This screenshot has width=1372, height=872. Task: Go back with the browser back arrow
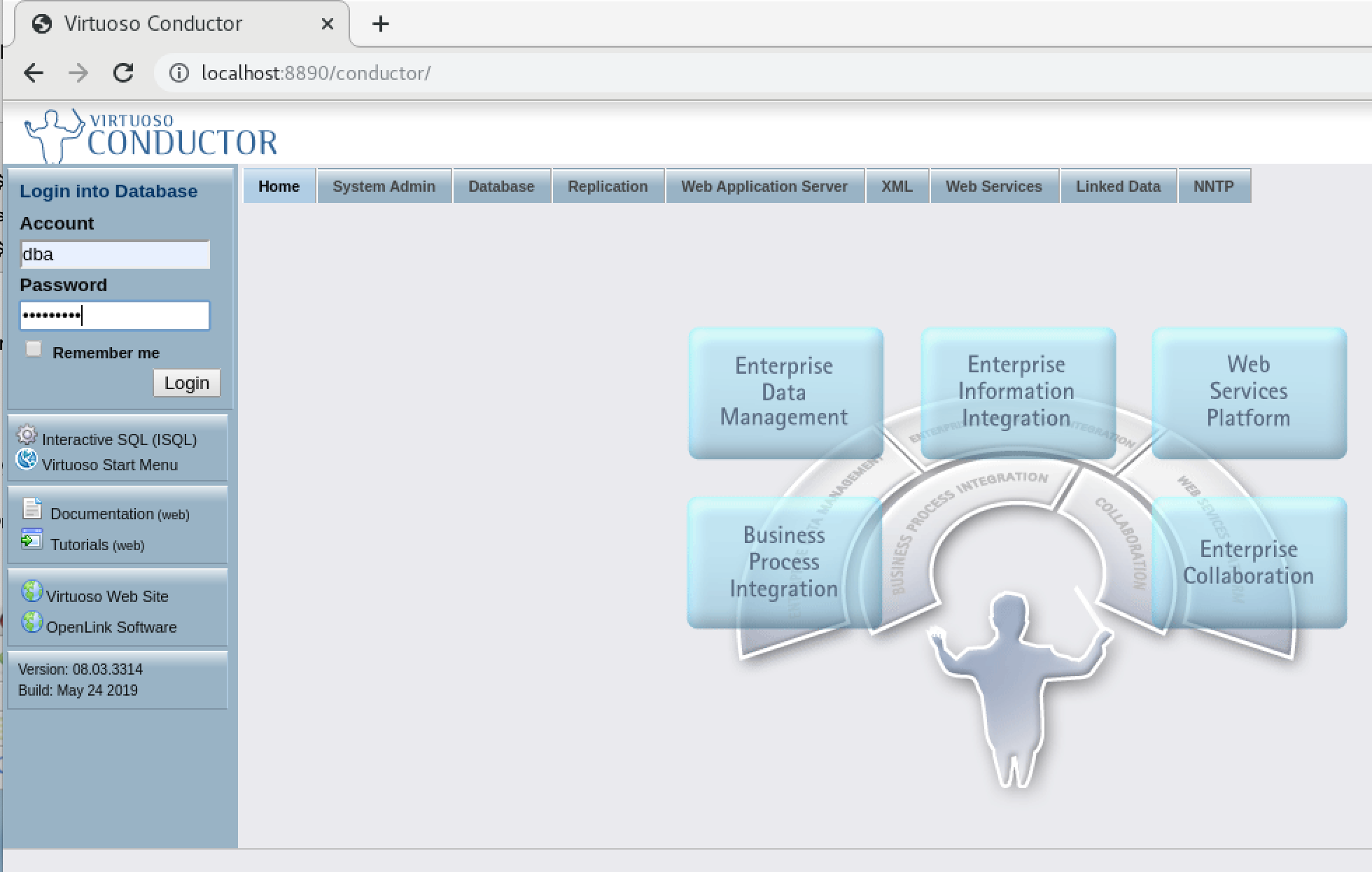[x=34, y=73]
